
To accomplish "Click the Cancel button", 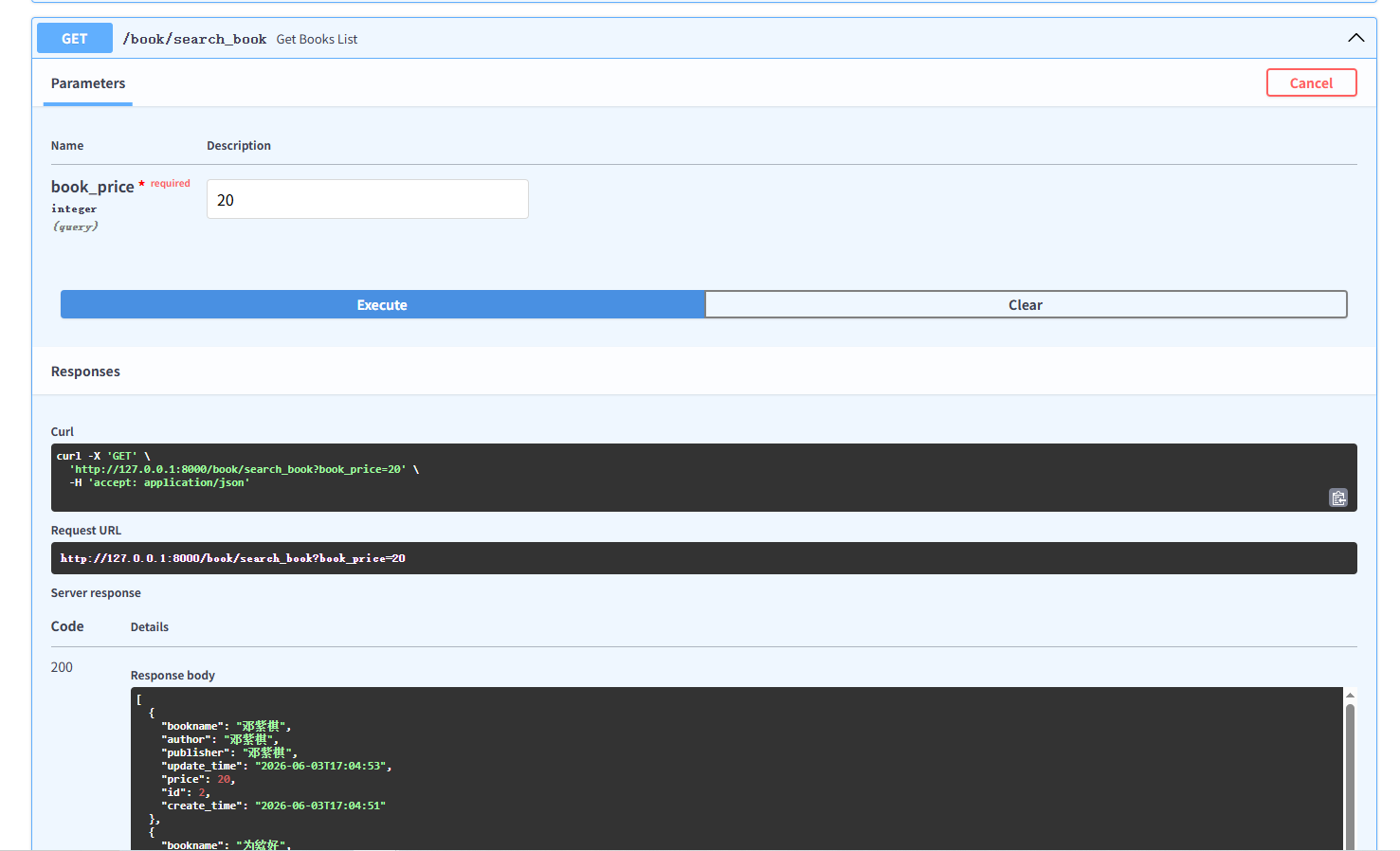I will click(x=1311, y=83).
